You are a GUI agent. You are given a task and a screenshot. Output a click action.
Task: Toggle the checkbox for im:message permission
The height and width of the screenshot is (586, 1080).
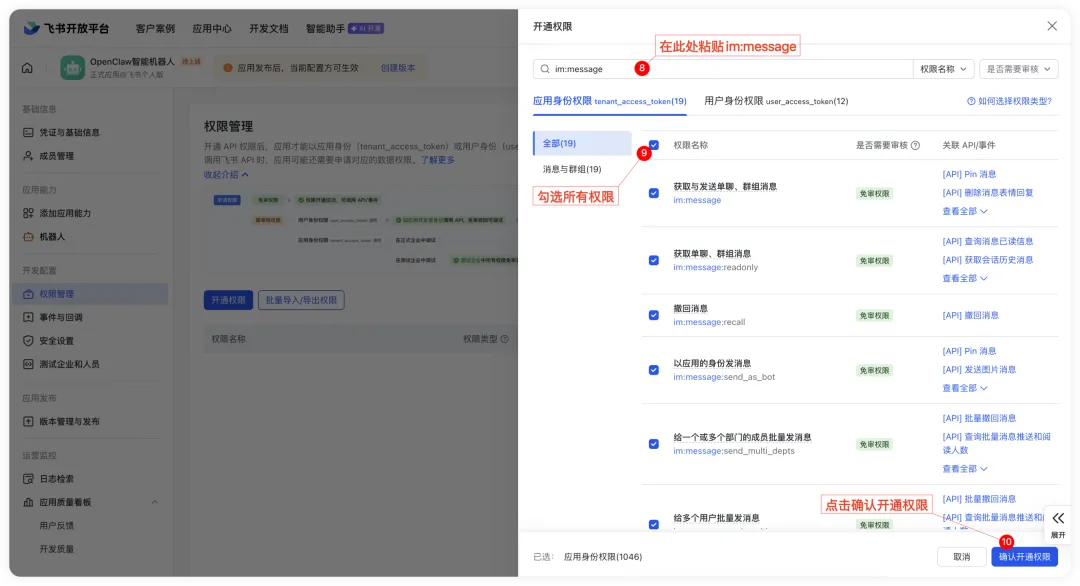click(x=654, y=193)
